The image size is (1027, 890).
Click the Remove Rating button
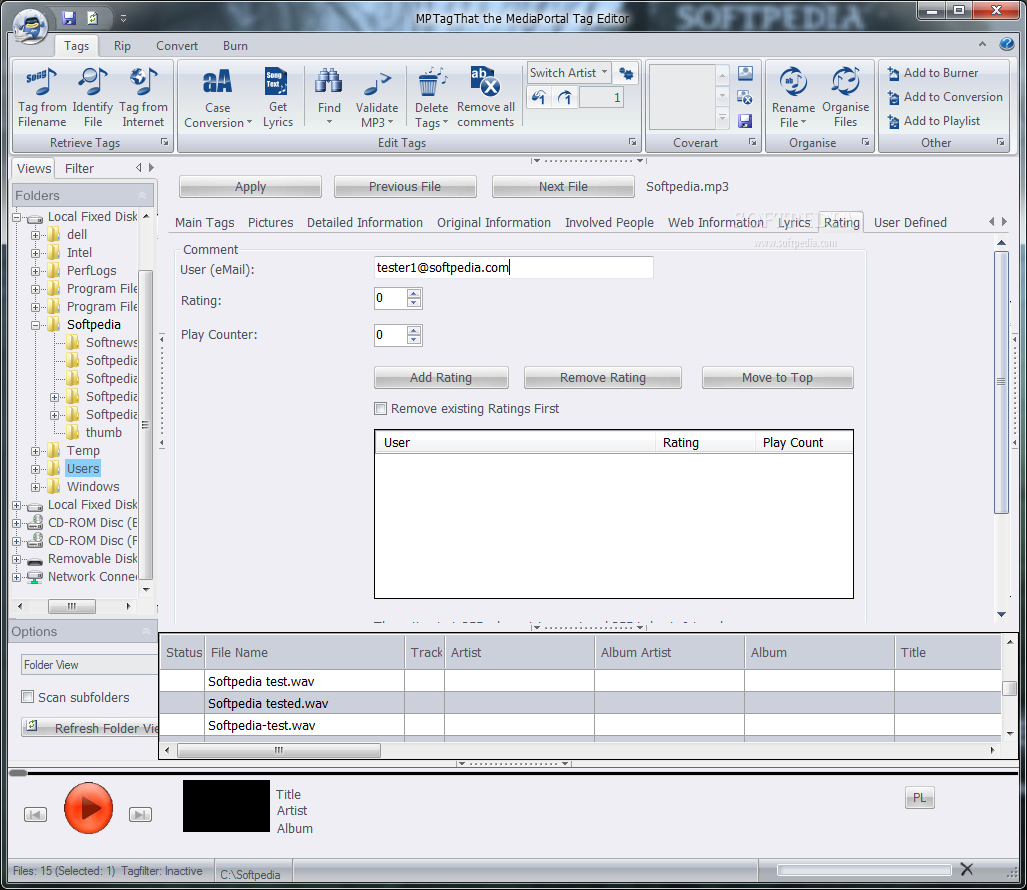[x=603, y=378]
